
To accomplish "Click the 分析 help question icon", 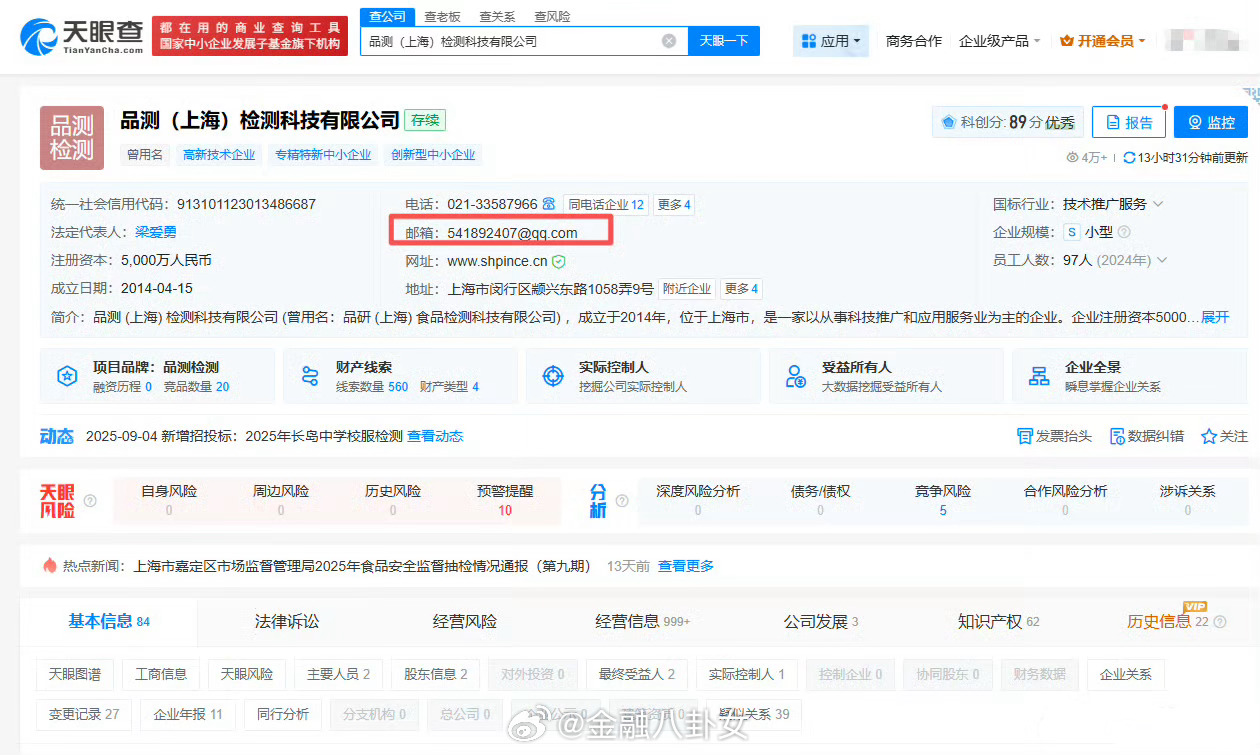I will coord(623,500).
